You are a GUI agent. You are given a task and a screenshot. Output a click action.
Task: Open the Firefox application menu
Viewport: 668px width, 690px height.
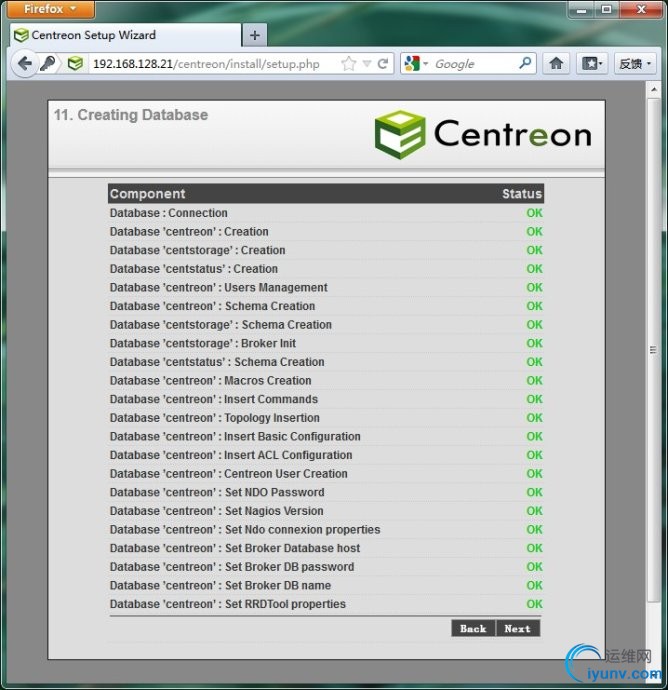[x=50, y=9]
